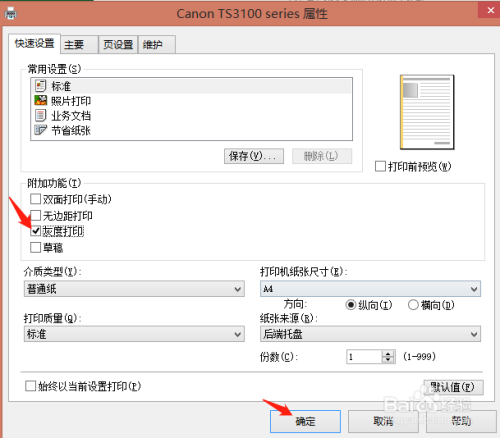Select the 照片打印 photo icon
Image resolution: width=500 pixels, height=438 pixels.
40,100
